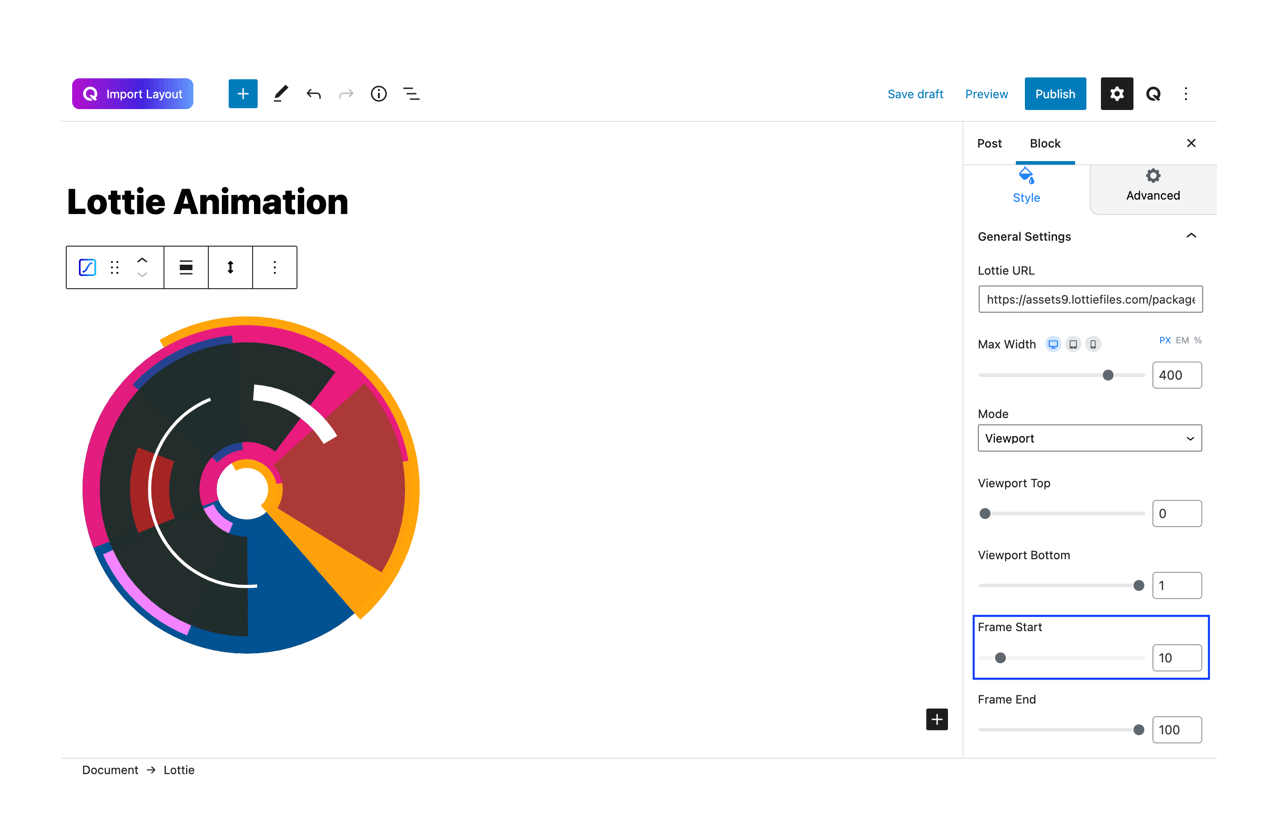This screenshot has width=1280, height=836.
Task: Click the Frame Start slider
Action: click(1061, 658)
